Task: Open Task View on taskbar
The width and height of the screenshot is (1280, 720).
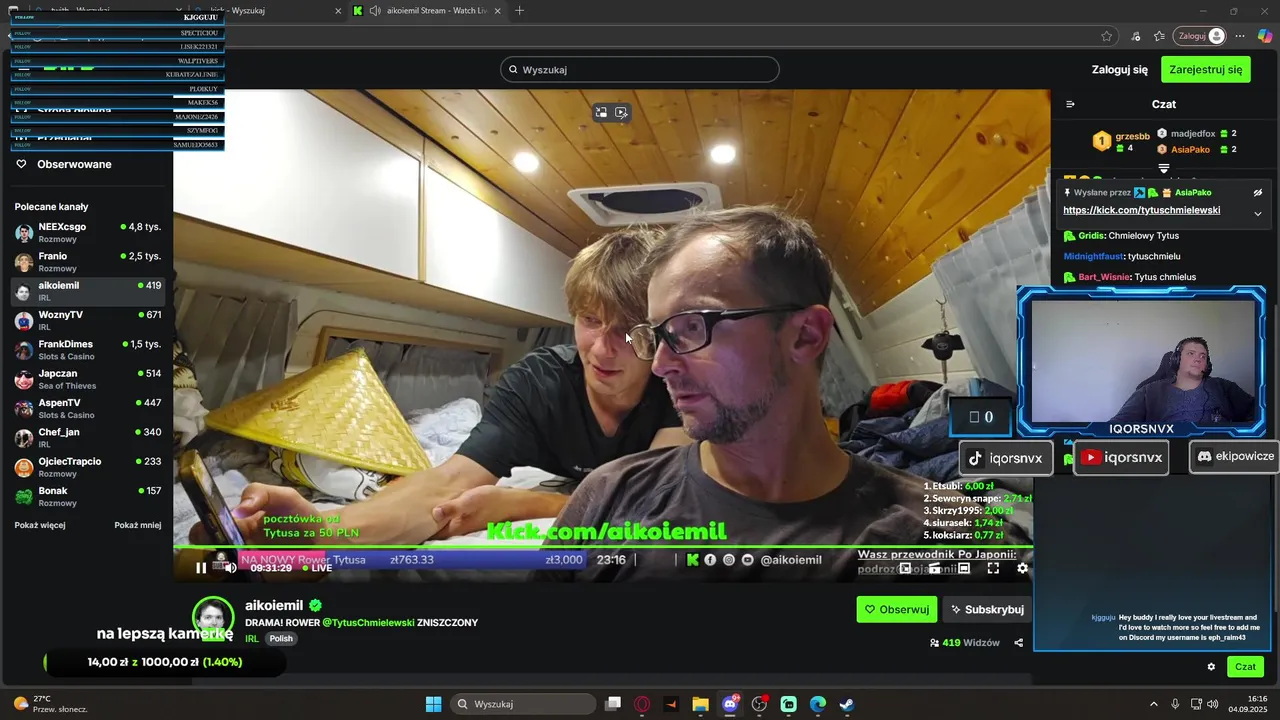Action: (x=614, y=704)
